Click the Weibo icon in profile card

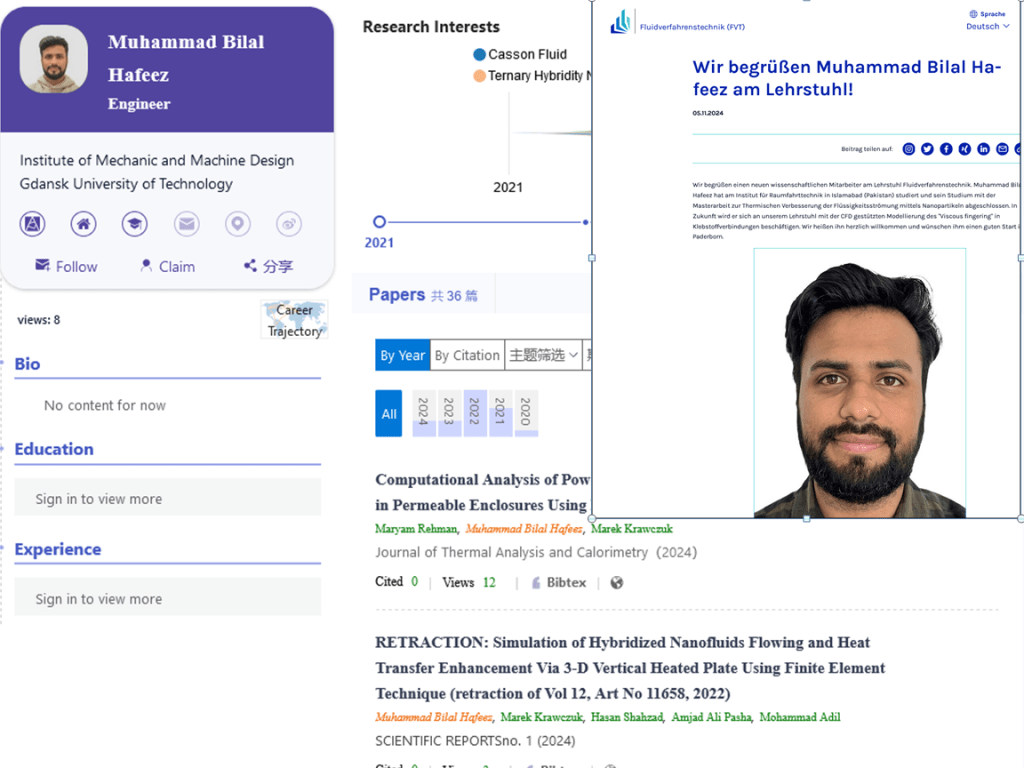coord(289,224)
